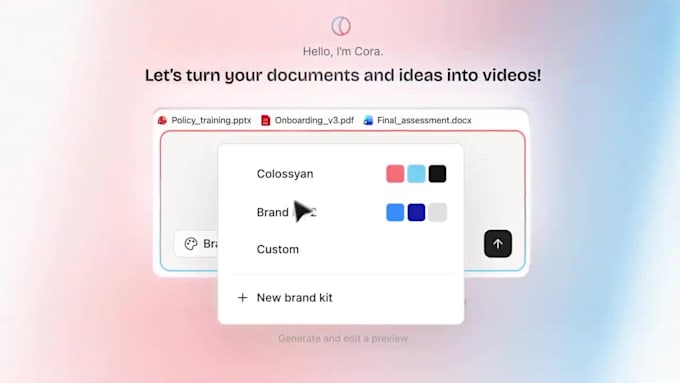Click the Cora logo icon
Image resolution: width=680 pixels, height=383 pixels.
(341, 26)
